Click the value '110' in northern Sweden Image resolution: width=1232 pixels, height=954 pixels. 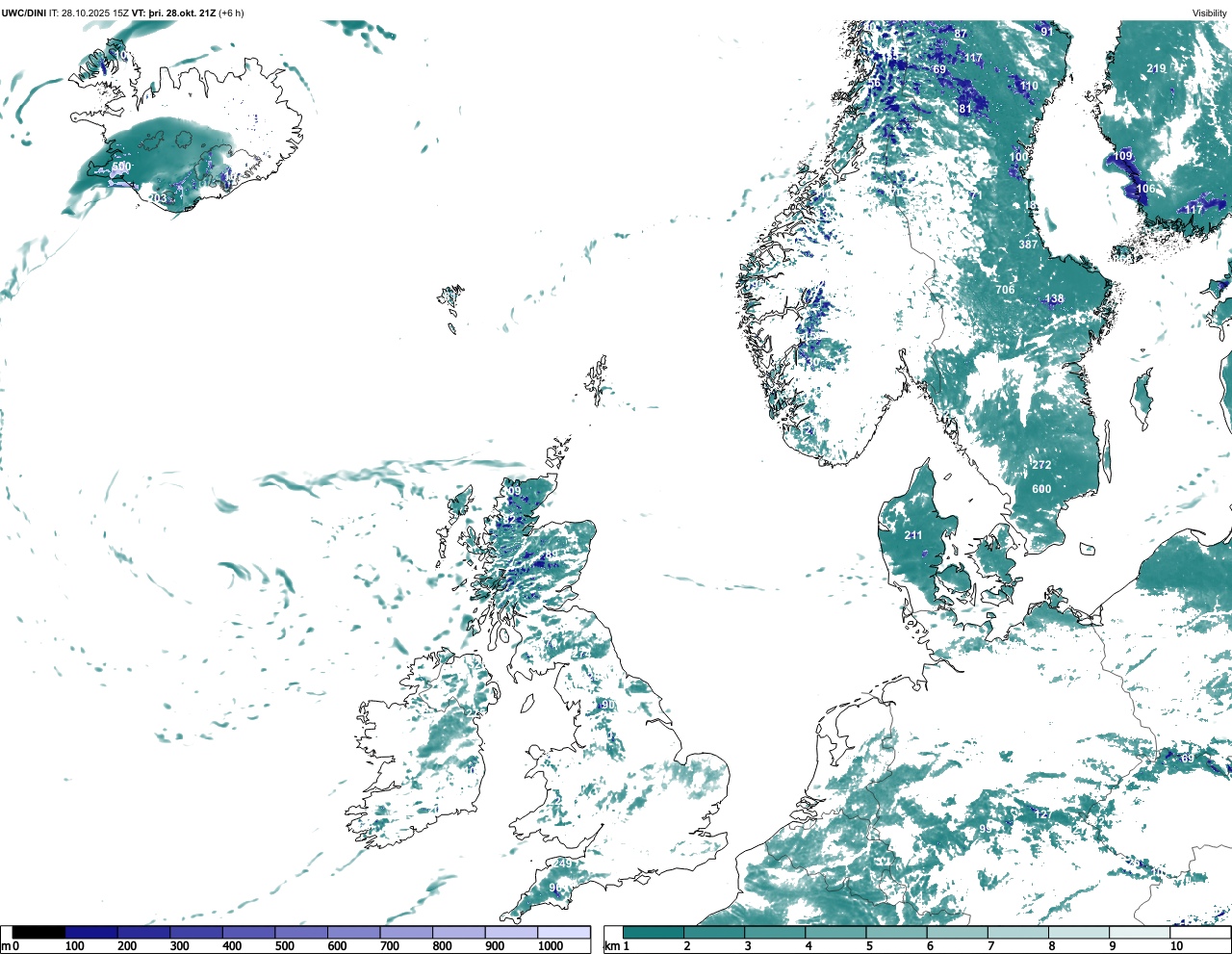(1029, 86)
